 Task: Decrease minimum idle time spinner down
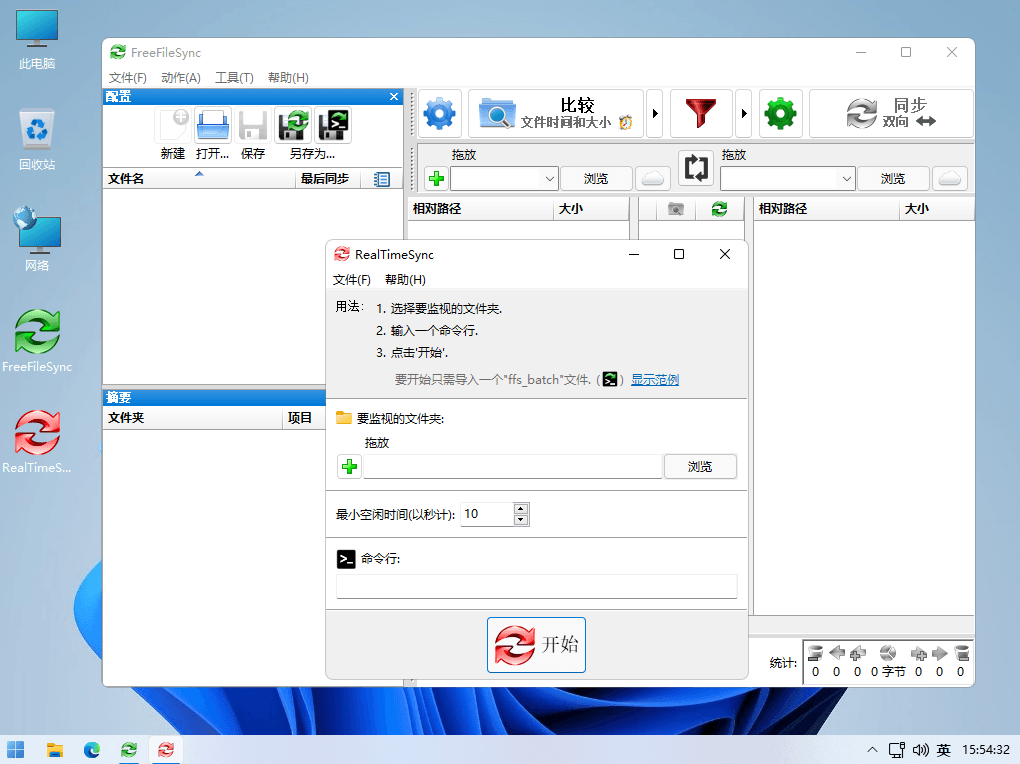520,520
